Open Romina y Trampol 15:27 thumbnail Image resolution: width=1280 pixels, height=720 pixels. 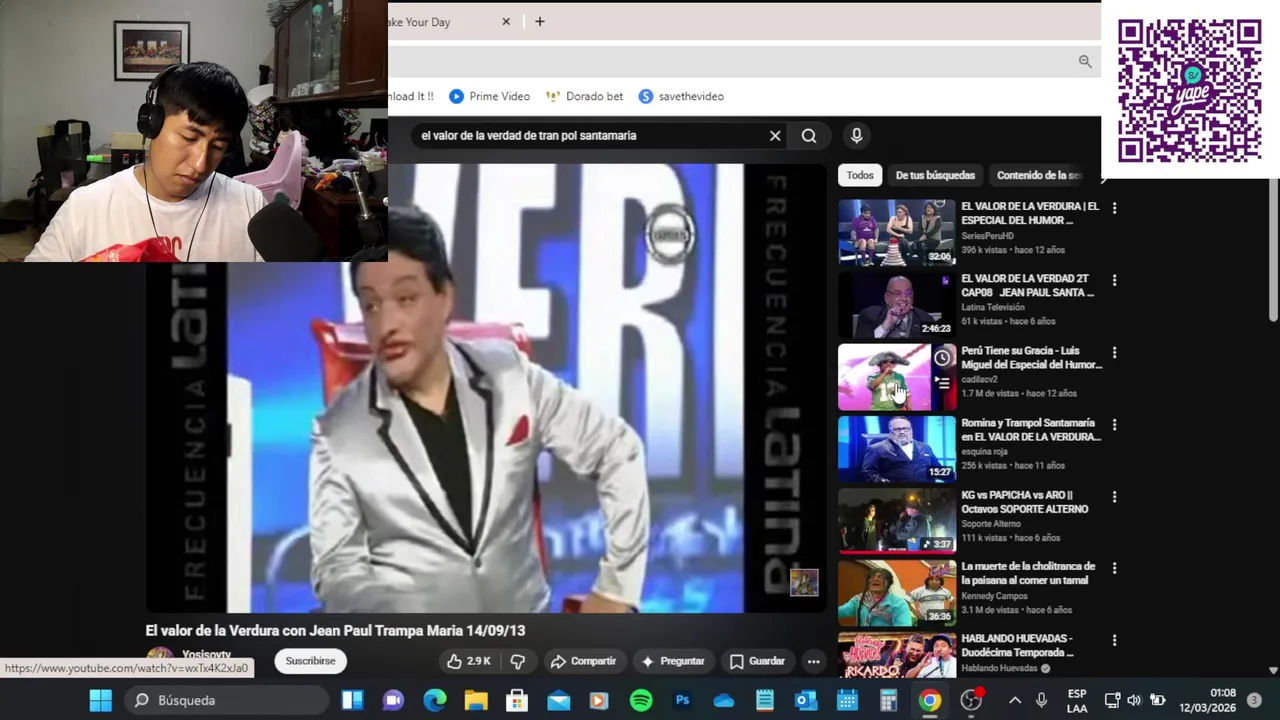(x=896, y=448)
